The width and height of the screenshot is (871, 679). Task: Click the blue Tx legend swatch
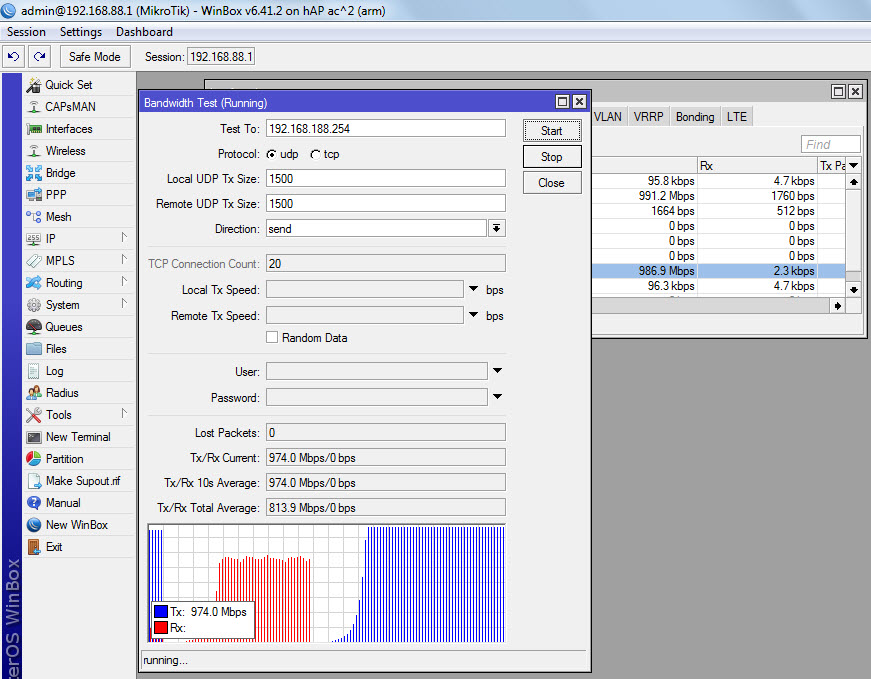pos(161,612)
